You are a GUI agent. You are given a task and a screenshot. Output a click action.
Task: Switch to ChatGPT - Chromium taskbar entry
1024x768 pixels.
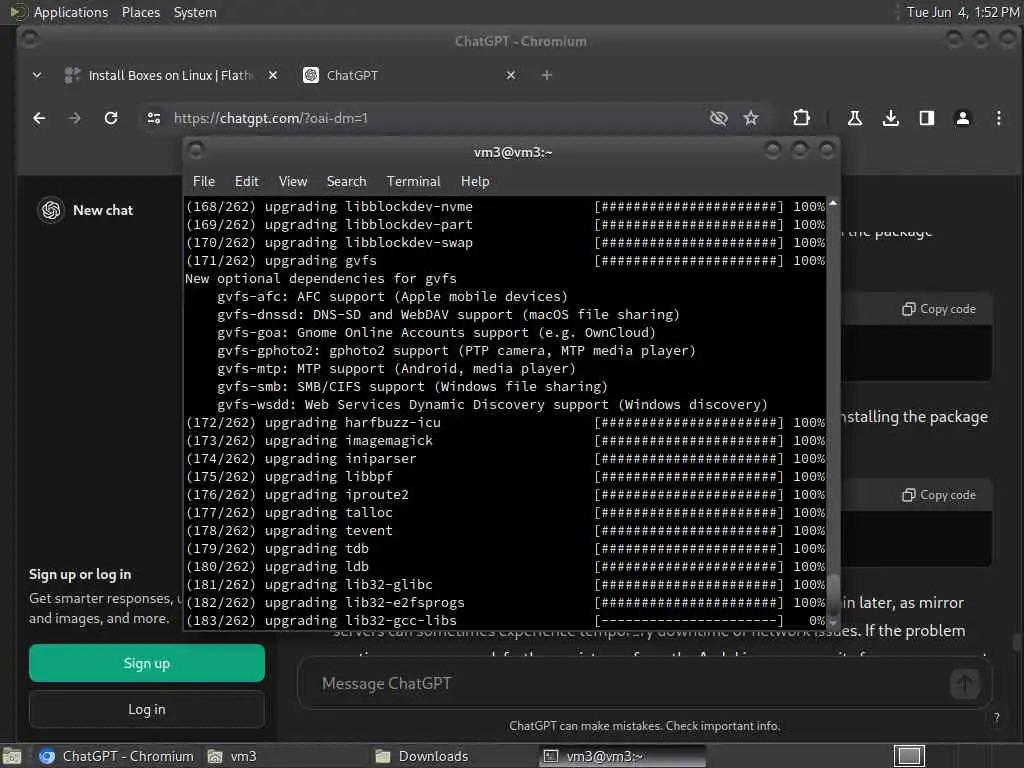point(118,756)
